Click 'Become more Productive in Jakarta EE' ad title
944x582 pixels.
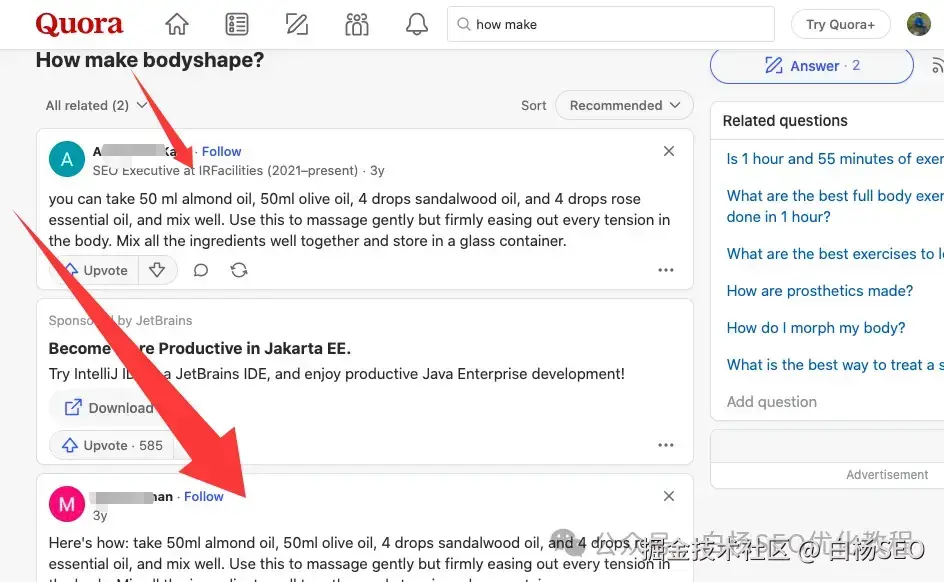pyautogui.click(x=200, y=348)
